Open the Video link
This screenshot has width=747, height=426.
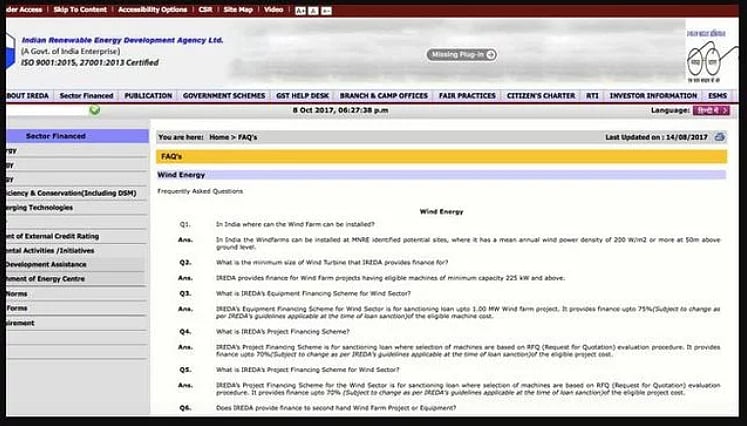coord(273,10)
